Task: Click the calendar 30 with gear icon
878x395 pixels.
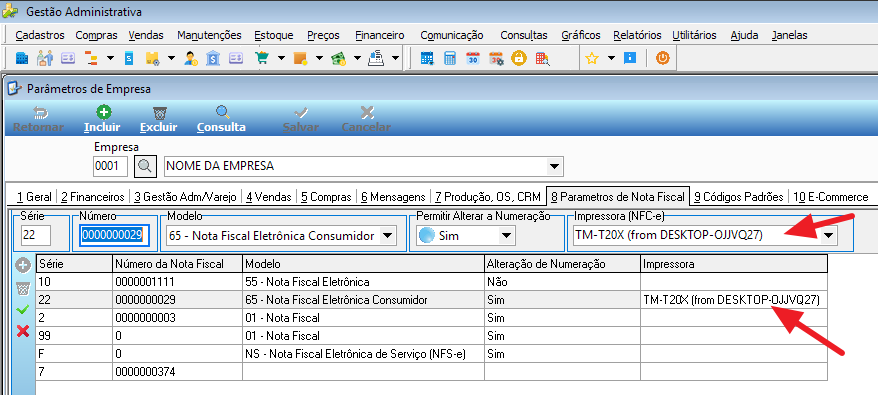Action: 496,58
